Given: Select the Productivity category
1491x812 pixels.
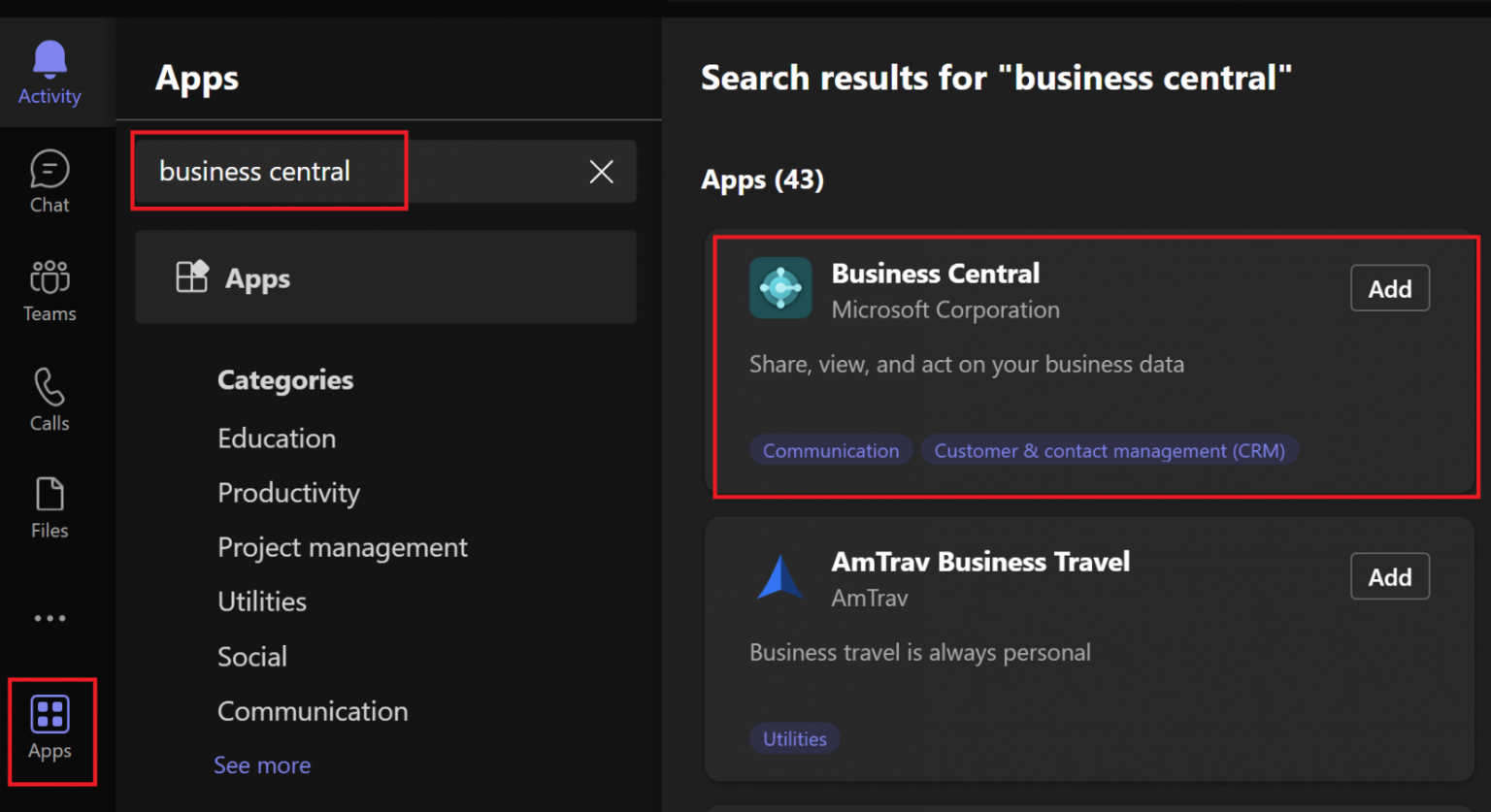Looking at the screenshot, I should click(288, 493).
